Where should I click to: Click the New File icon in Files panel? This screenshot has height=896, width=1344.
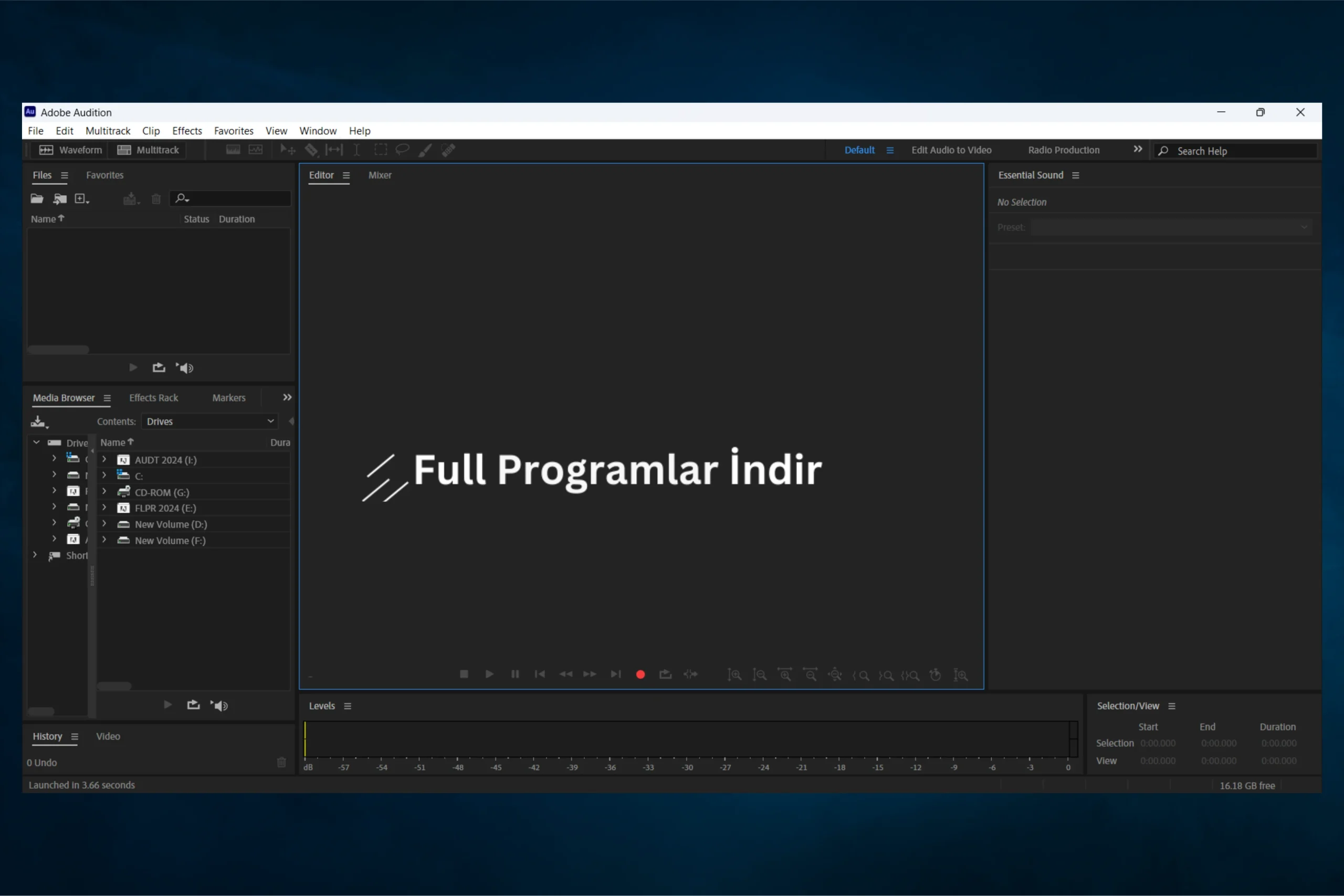click(x=82, y=199)
